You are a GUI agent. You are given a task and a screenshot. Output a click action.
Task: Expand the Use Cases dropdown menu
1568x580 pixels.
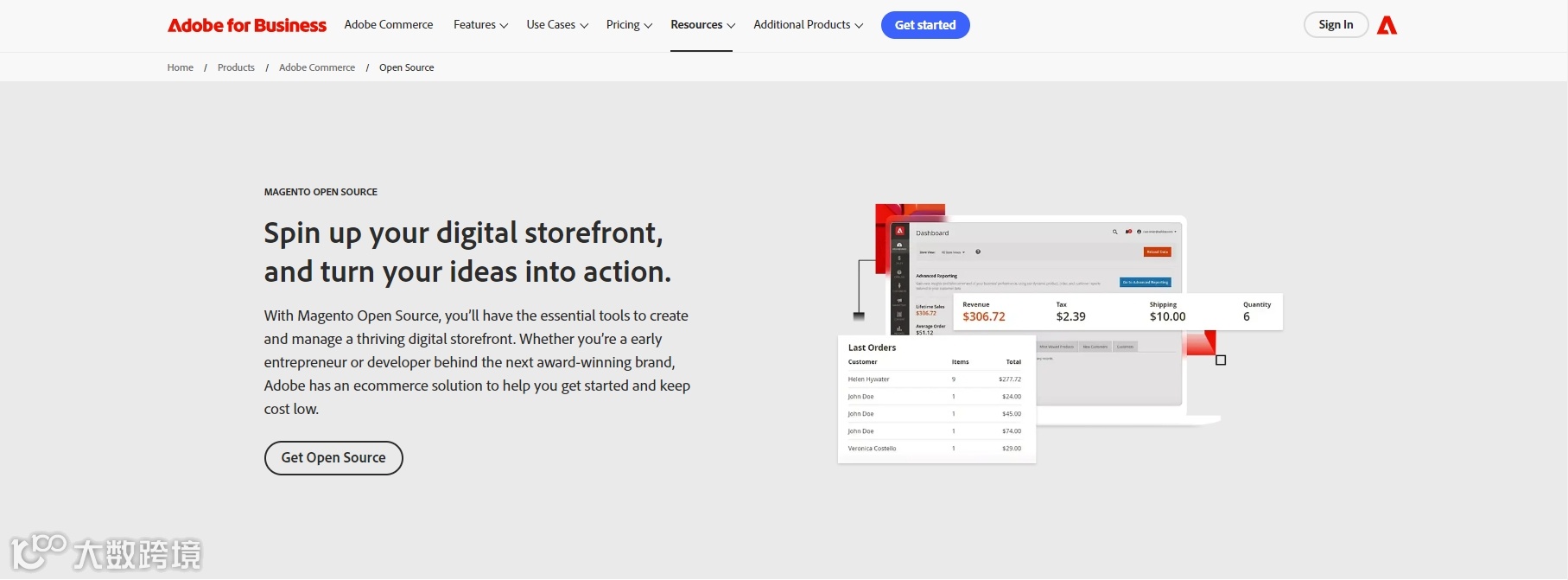[557, 24]
